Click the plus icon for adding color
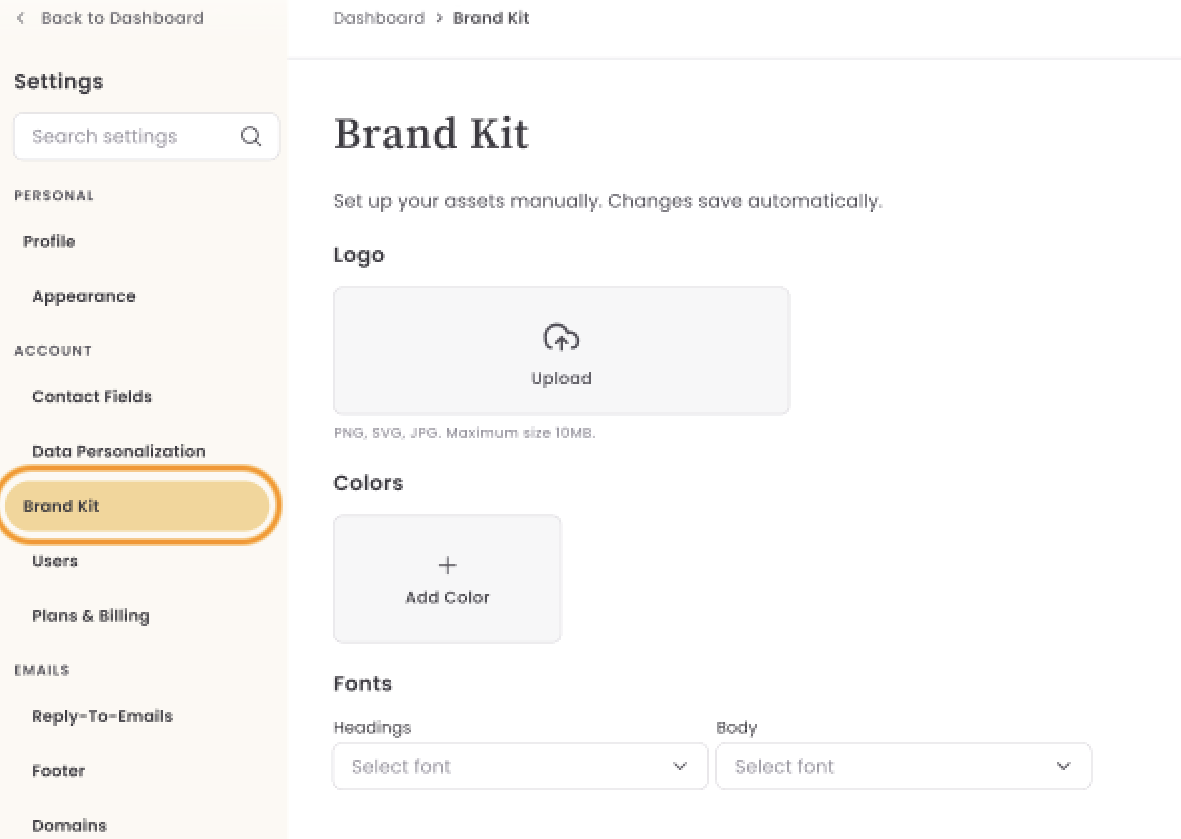Viewport: 1181px width, 839px height. pos(447,565)
